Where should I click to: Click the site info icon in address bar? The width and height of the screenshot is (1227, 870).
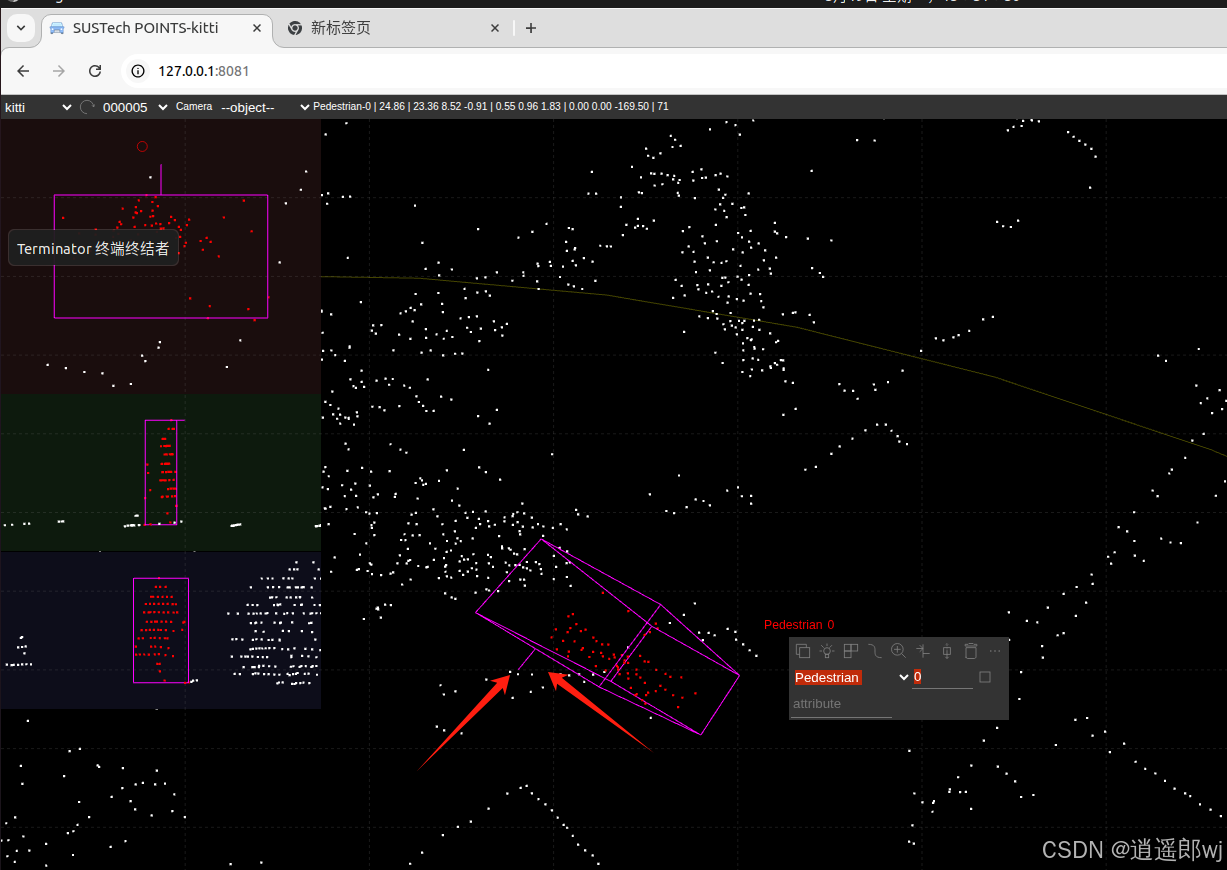[x=139, y=71]
